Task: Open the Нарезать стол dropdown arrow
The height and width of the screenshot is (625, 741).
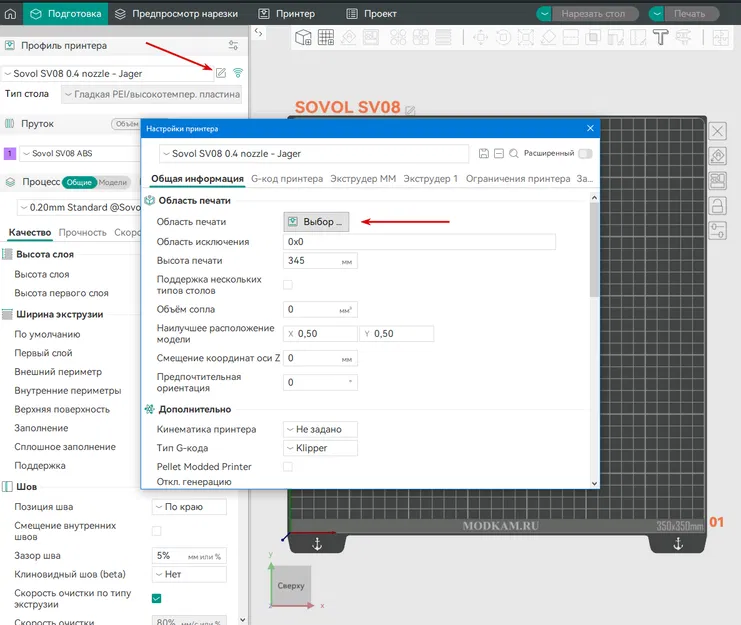Action: point(544,14)
